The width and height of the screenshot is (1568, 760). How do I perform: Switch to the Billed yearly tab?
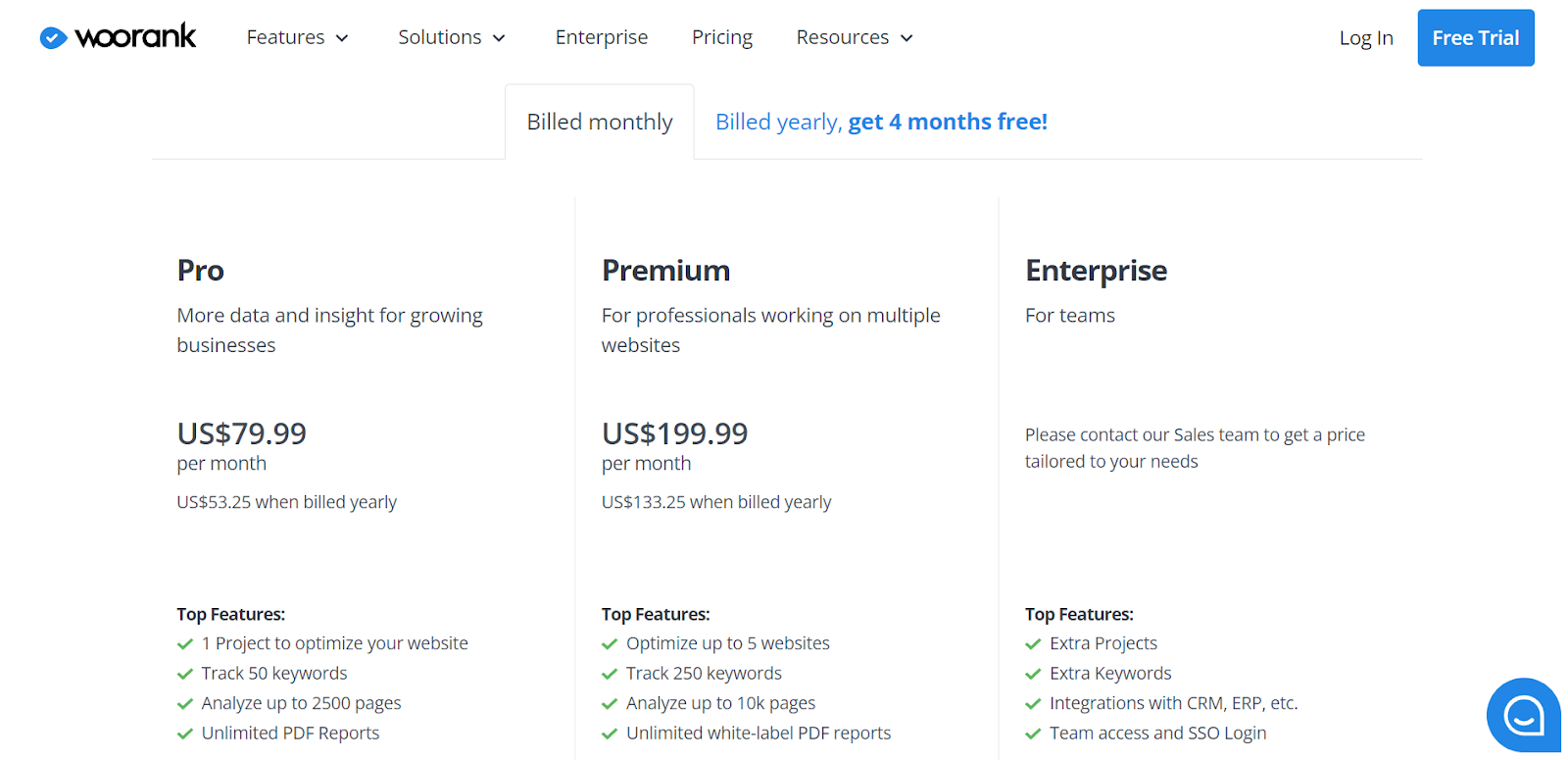881,122
